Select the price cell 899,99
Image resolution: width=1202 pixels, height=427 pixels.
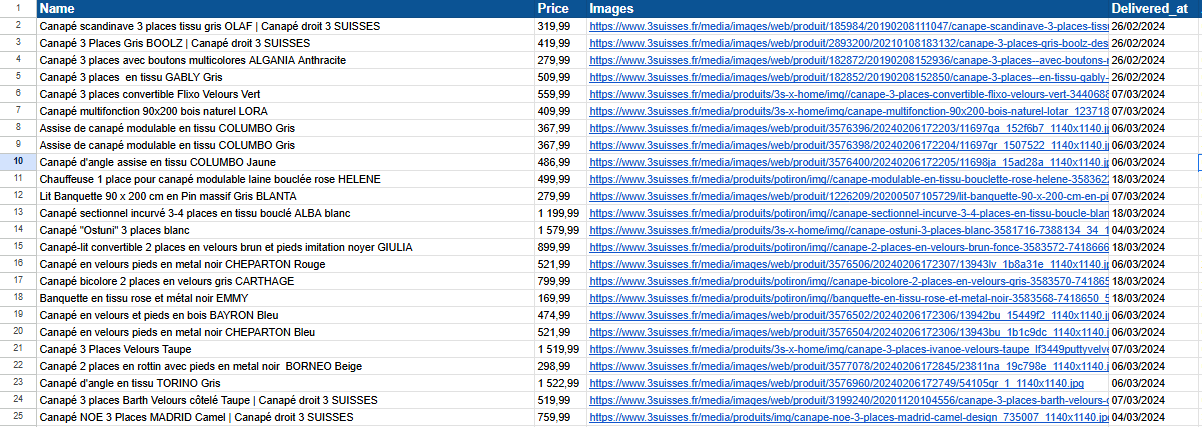[560, 247]
